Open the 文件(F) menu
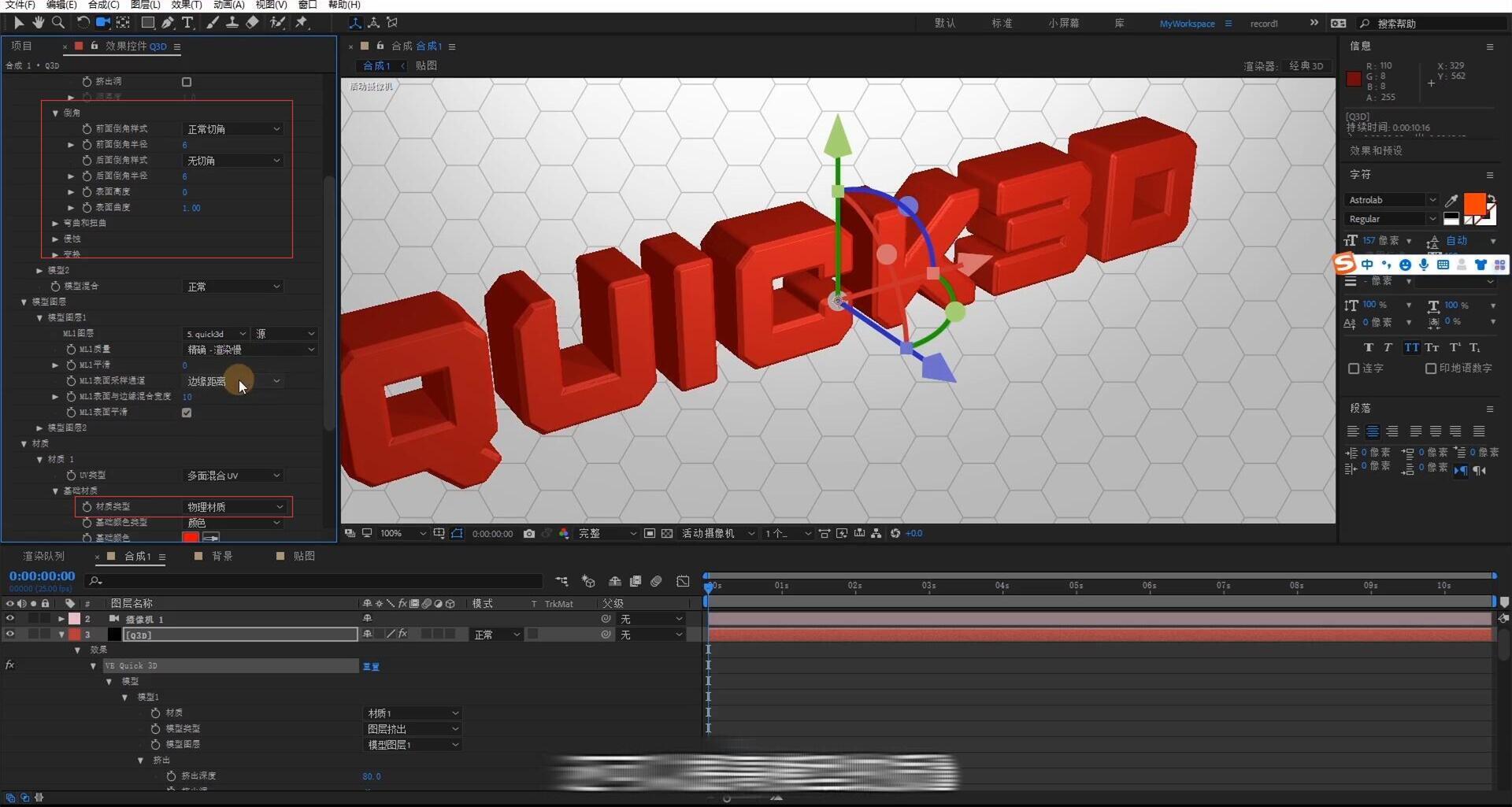The image size is (1512, 807). tap(20, 5)
